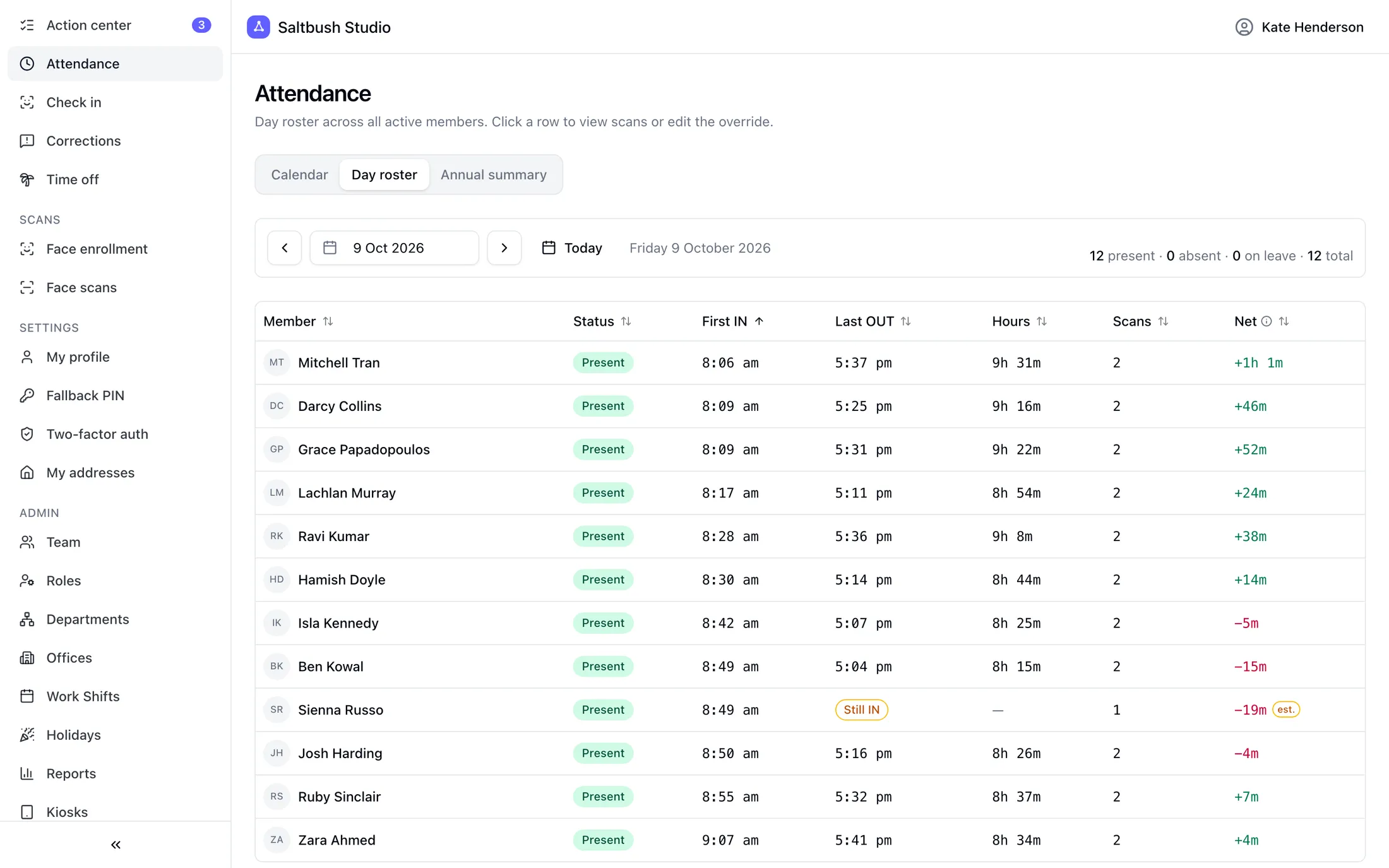Click the est. badge in Sienna Russo's row
Viewport: 1389px width, 868px height.
coord(1285,710)
